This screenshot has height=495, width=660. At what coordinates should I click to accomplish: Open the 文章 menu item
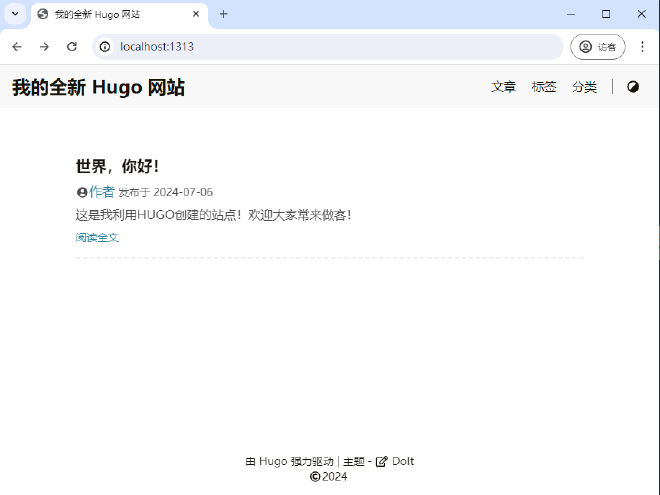tap(503, 87)
